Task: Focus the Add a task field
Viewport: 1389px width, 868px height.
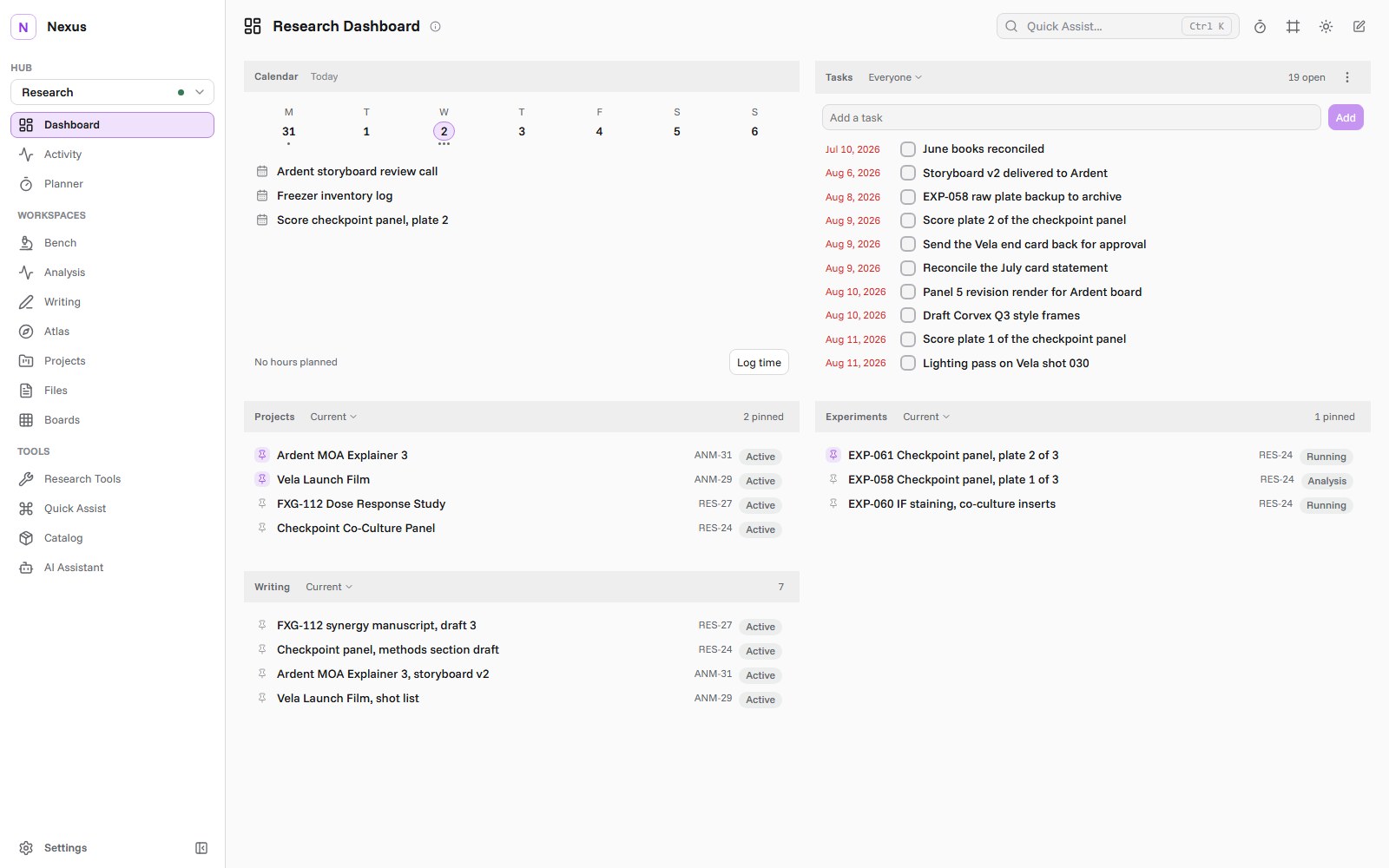Action: coord(1071,117)
